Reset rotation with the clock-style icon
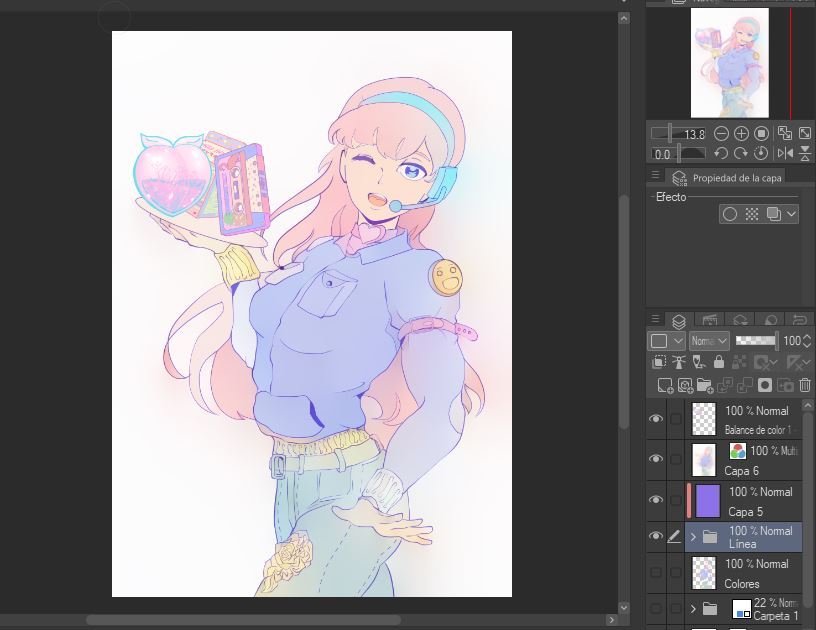816x630 pixels. [x=761, y=152]
